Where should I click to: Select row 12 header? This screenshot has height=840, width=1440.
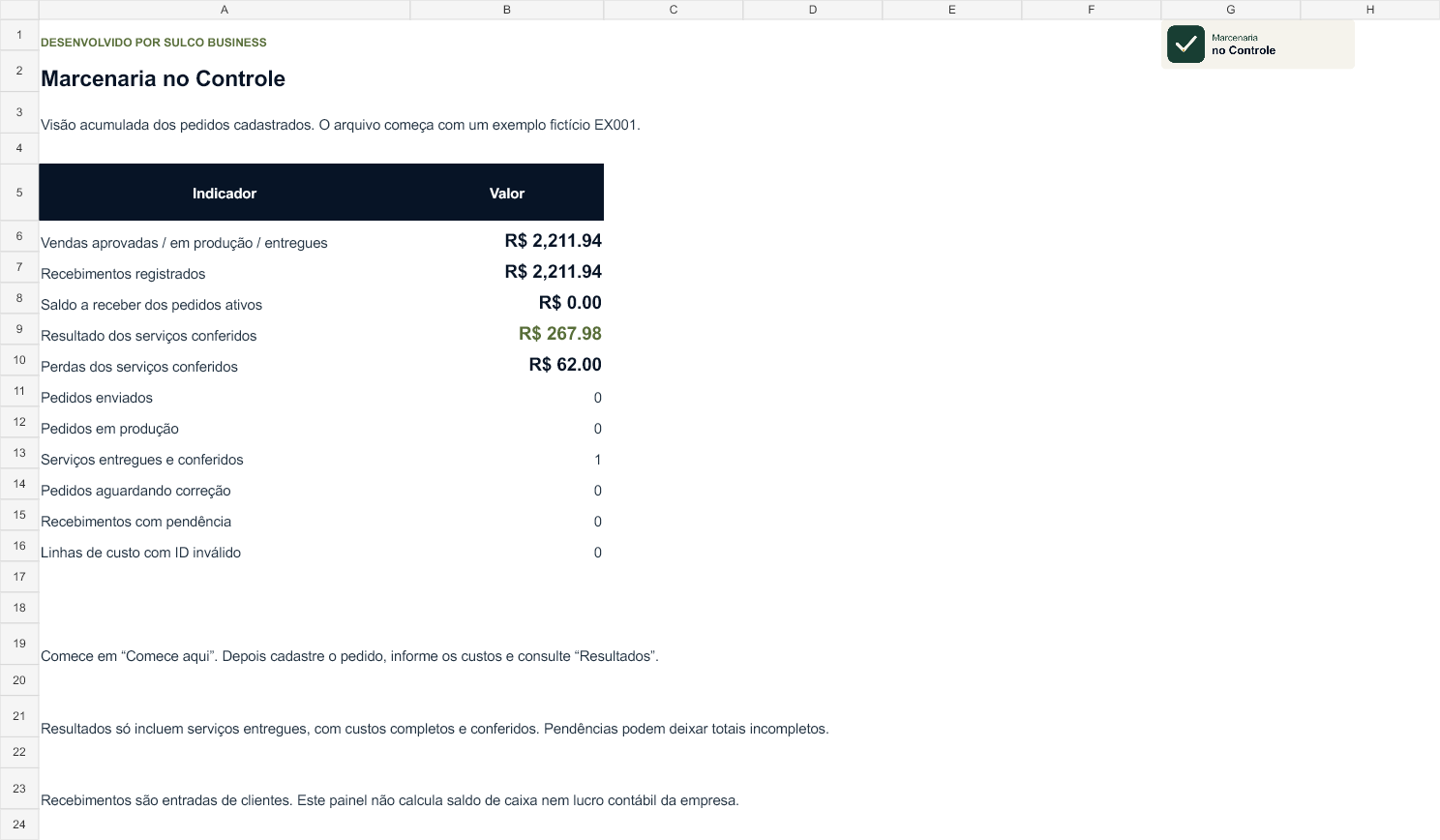click(19, 422)
